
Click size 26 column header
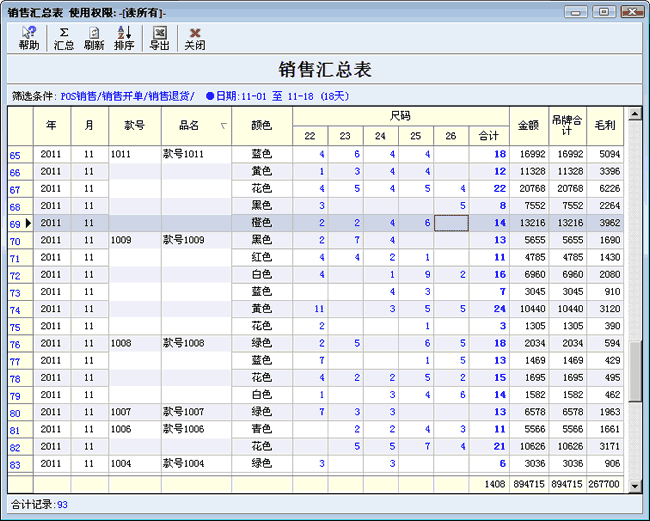coord(451,136)
